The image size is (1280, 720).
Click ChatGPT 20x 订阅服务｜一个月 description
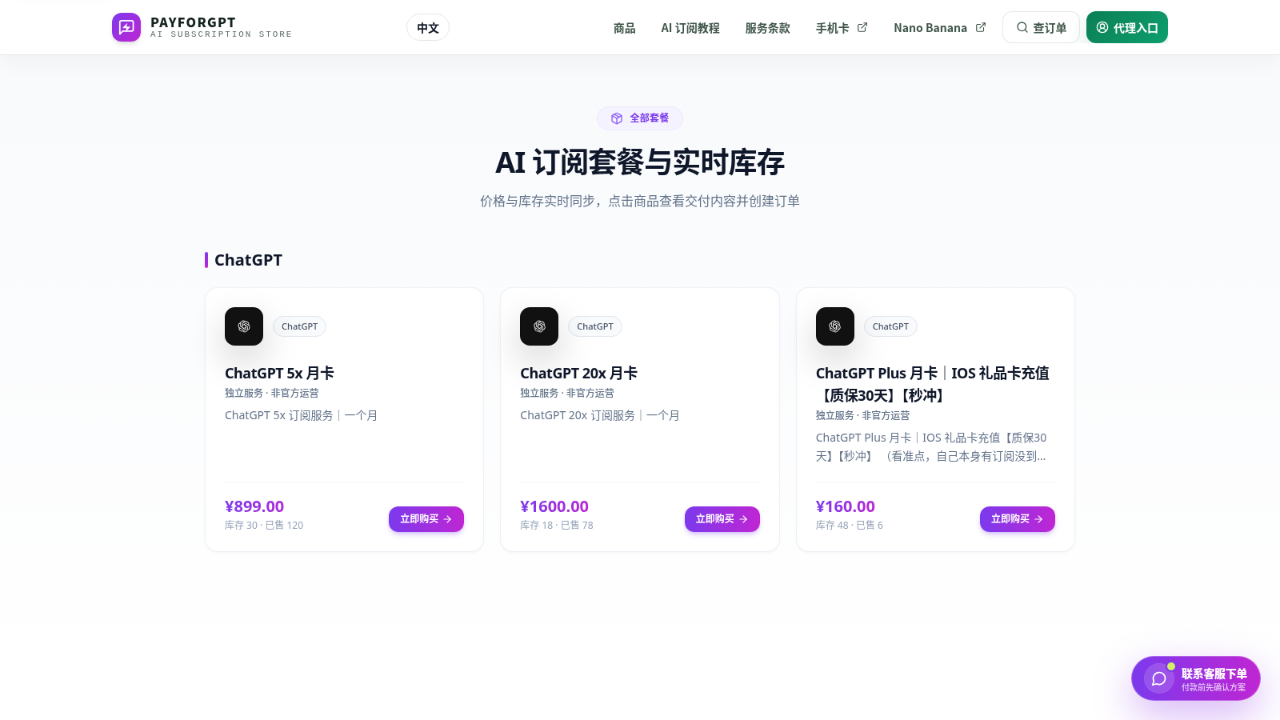pos(600,415)
